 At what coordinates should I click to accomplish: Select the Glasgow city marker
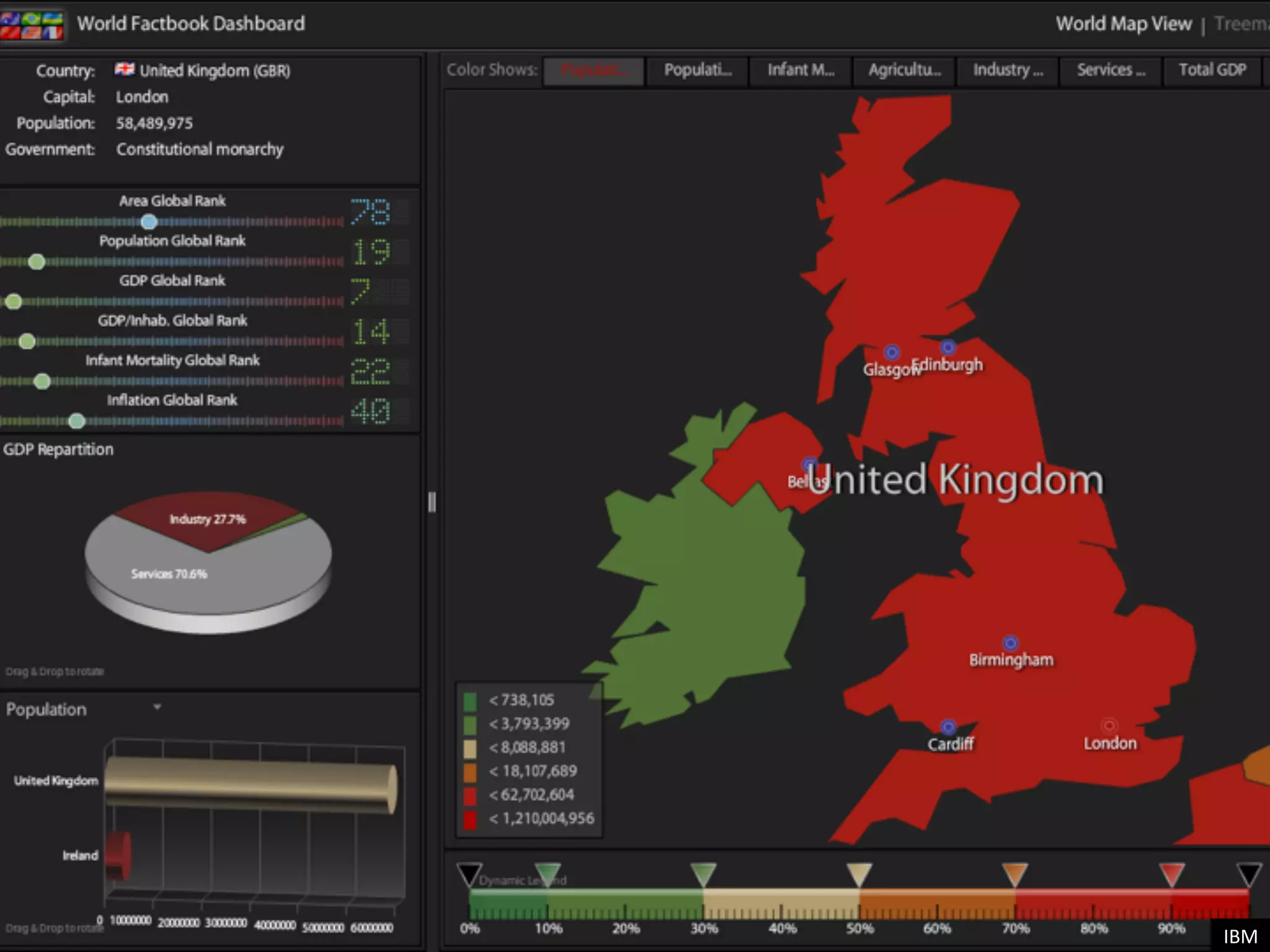pos(892,353)
